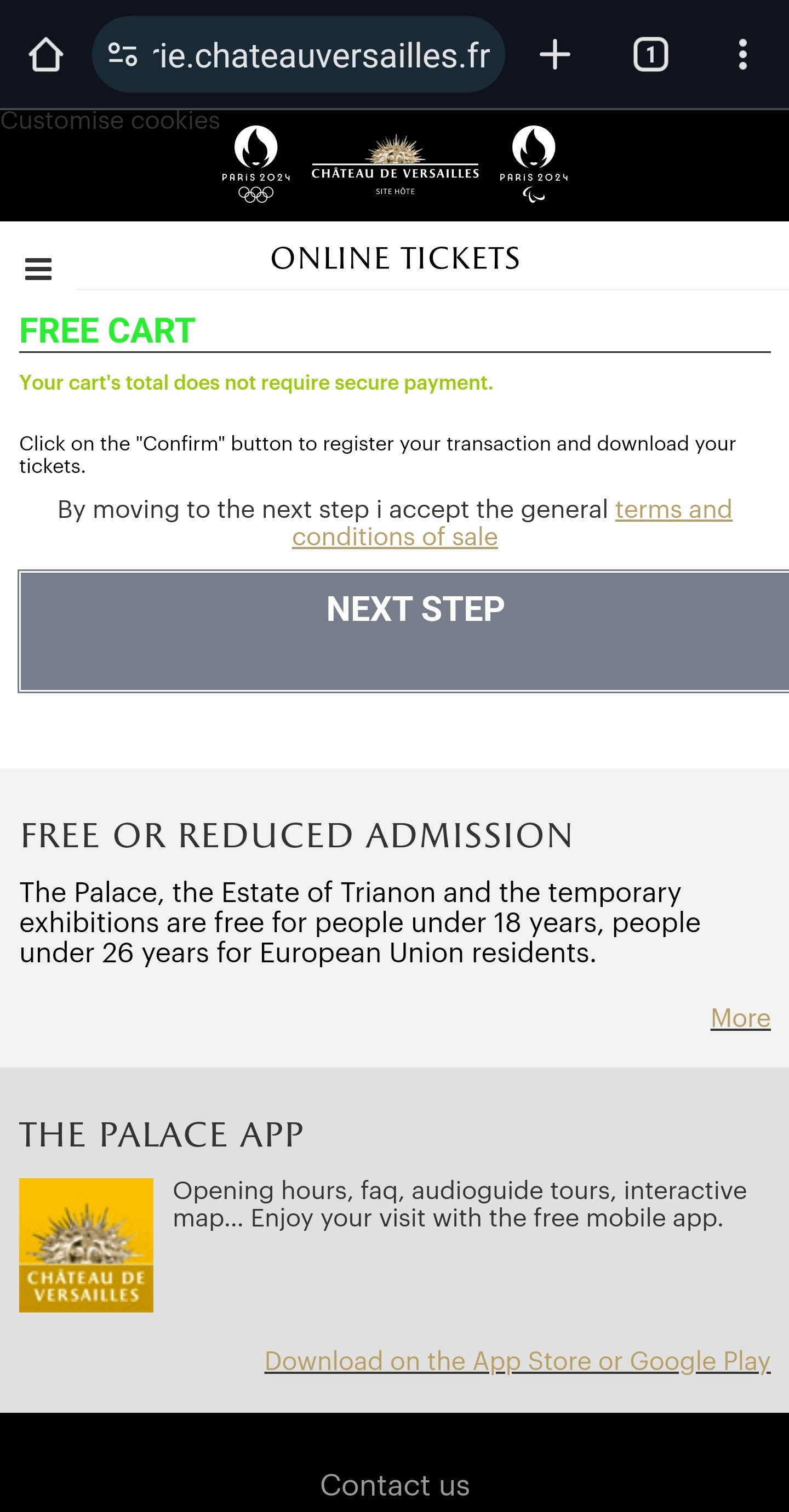
Task: Open the tab switcher
Action: click(x=650, y=55)
